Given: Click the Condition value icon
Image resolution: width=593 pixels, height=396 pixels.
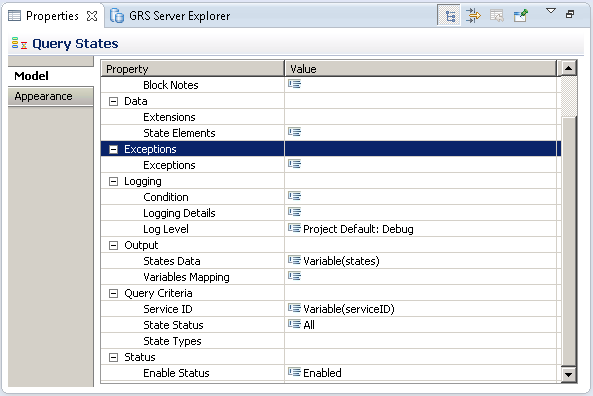Looking at the screenshot, I should (294, 196).
